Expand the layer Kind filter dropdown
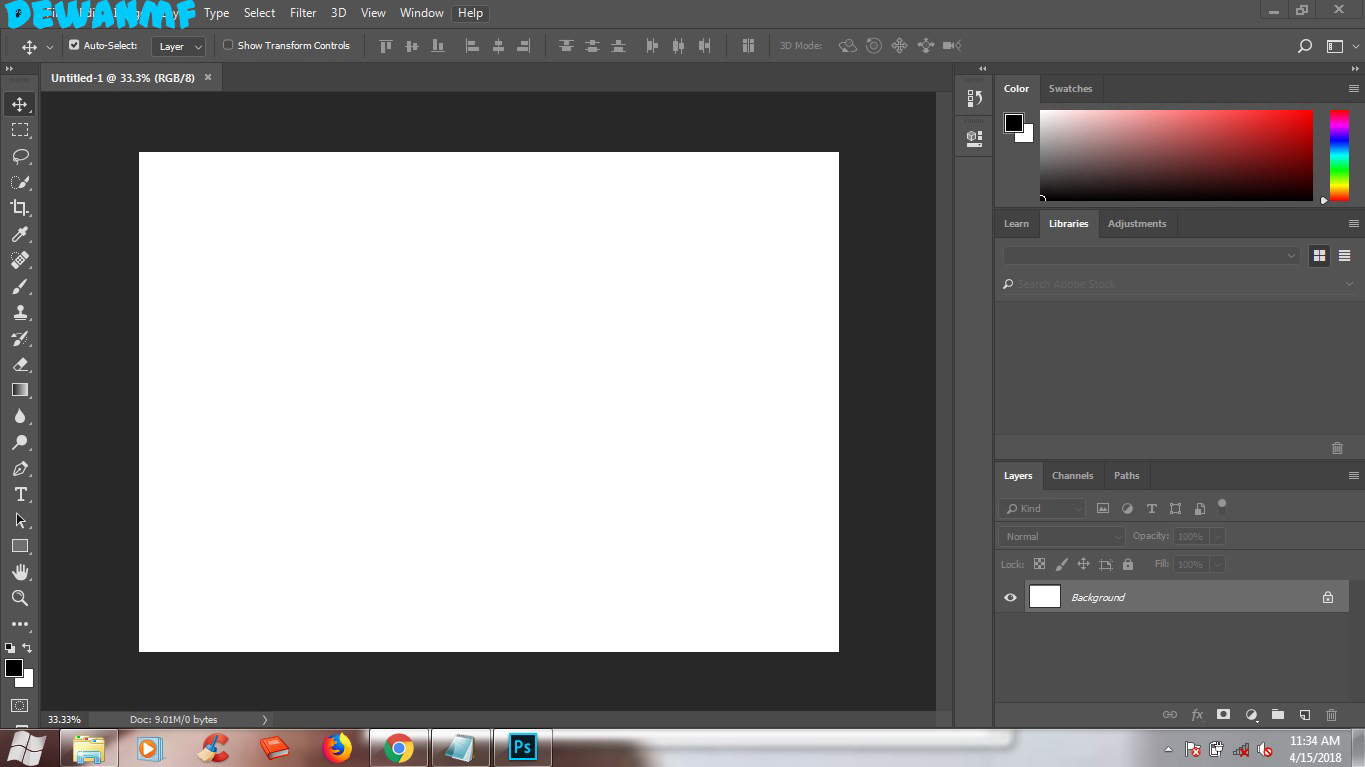Viewport: 1365px width, 767px height. (1043, 509)
